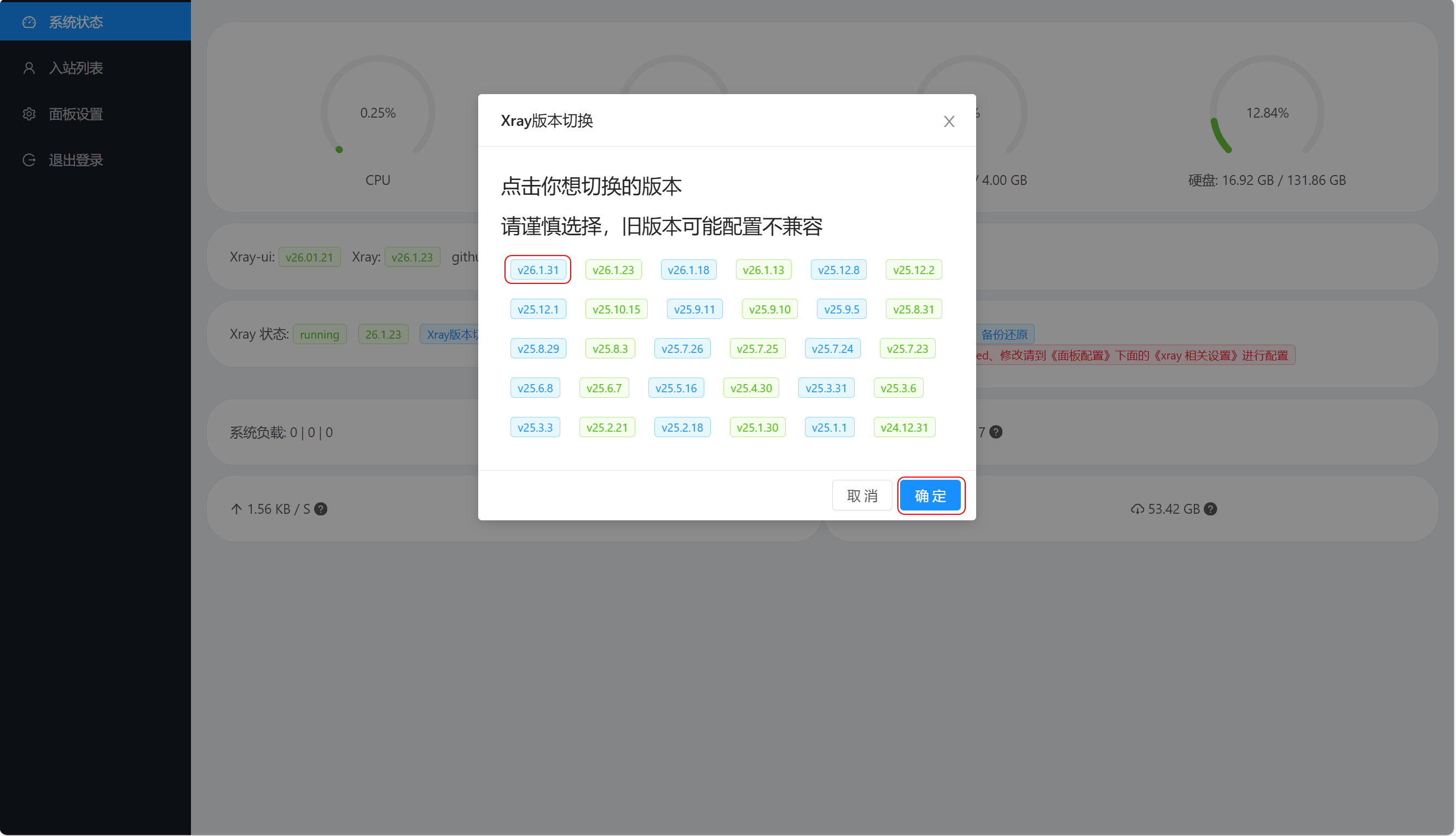Select version v25.12.8
This screenshot has height=836, width=1456.
[838, 270]
